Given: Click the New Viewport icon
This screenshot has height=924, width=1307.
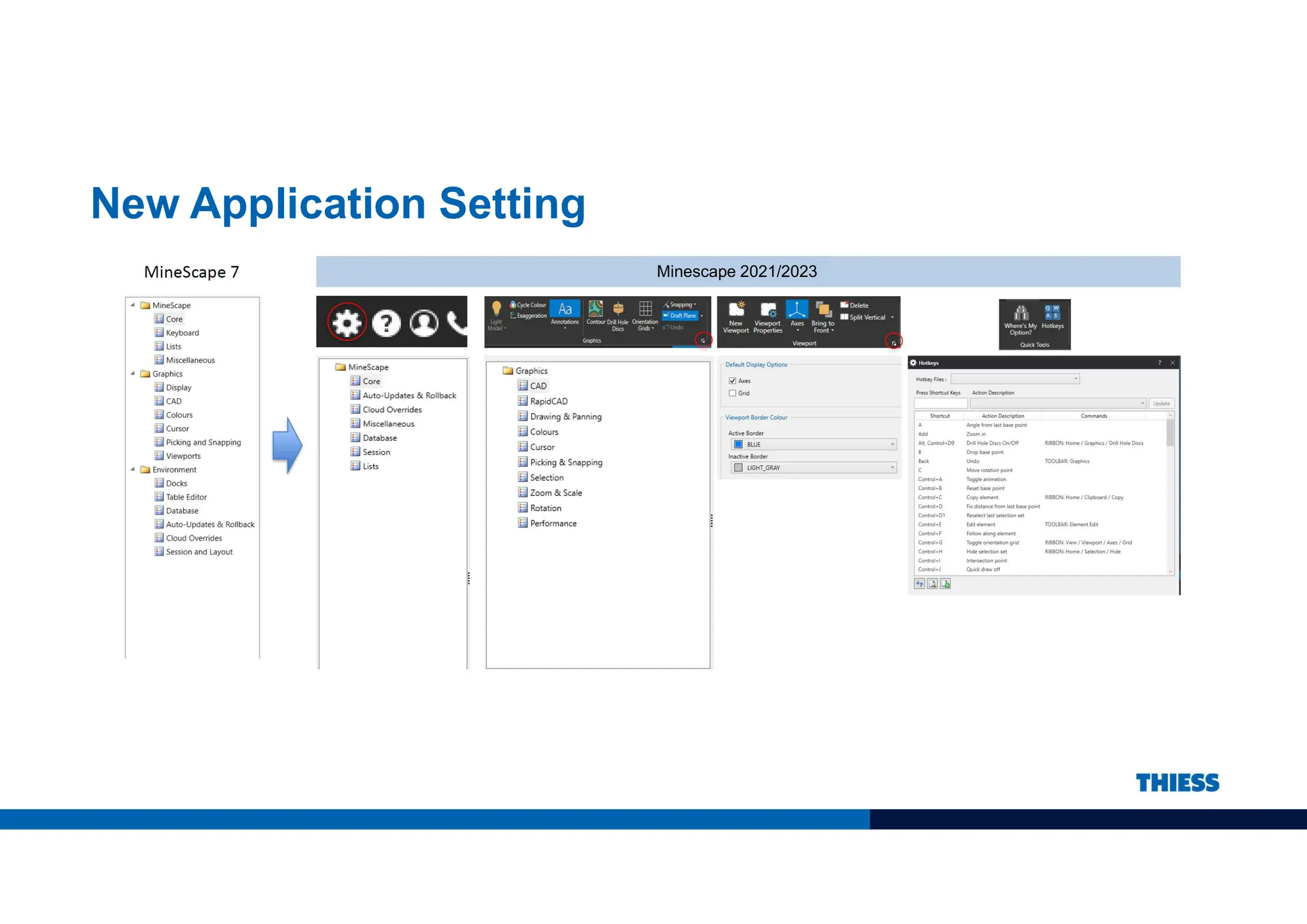Looking at the screenshot, I should point(736,317).
